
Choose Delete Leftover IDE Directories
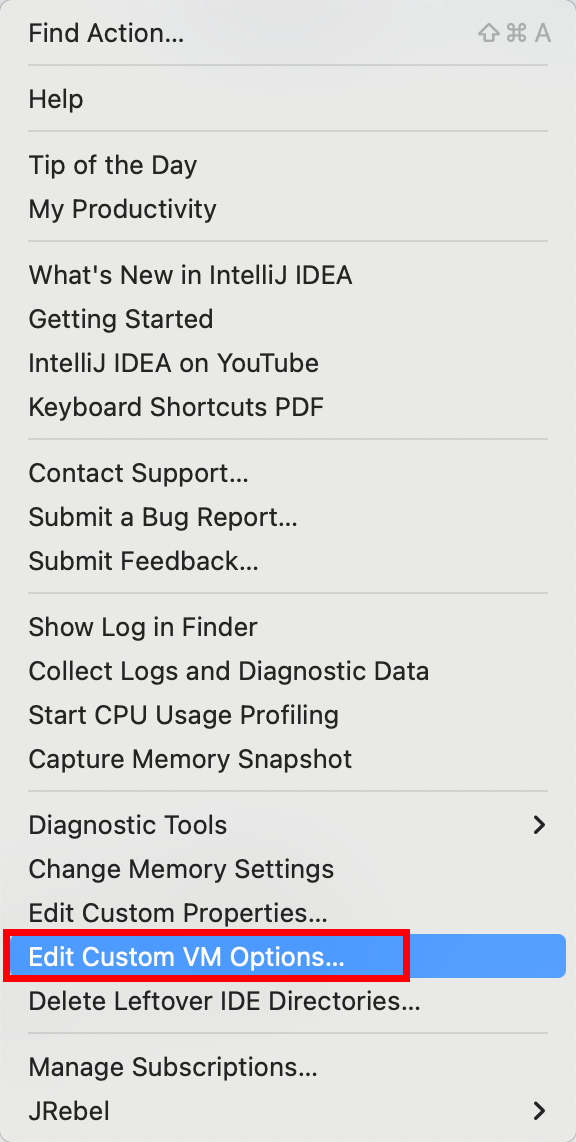pos(288,1001)
